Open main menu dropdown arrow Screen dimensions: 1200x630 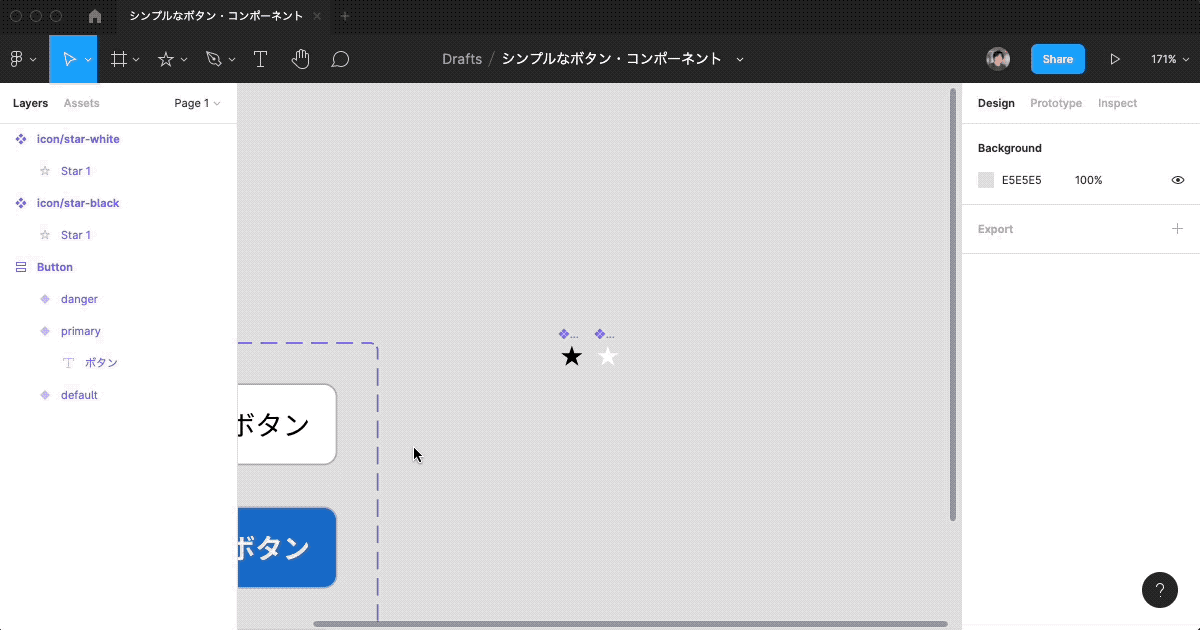click(33, 60)
